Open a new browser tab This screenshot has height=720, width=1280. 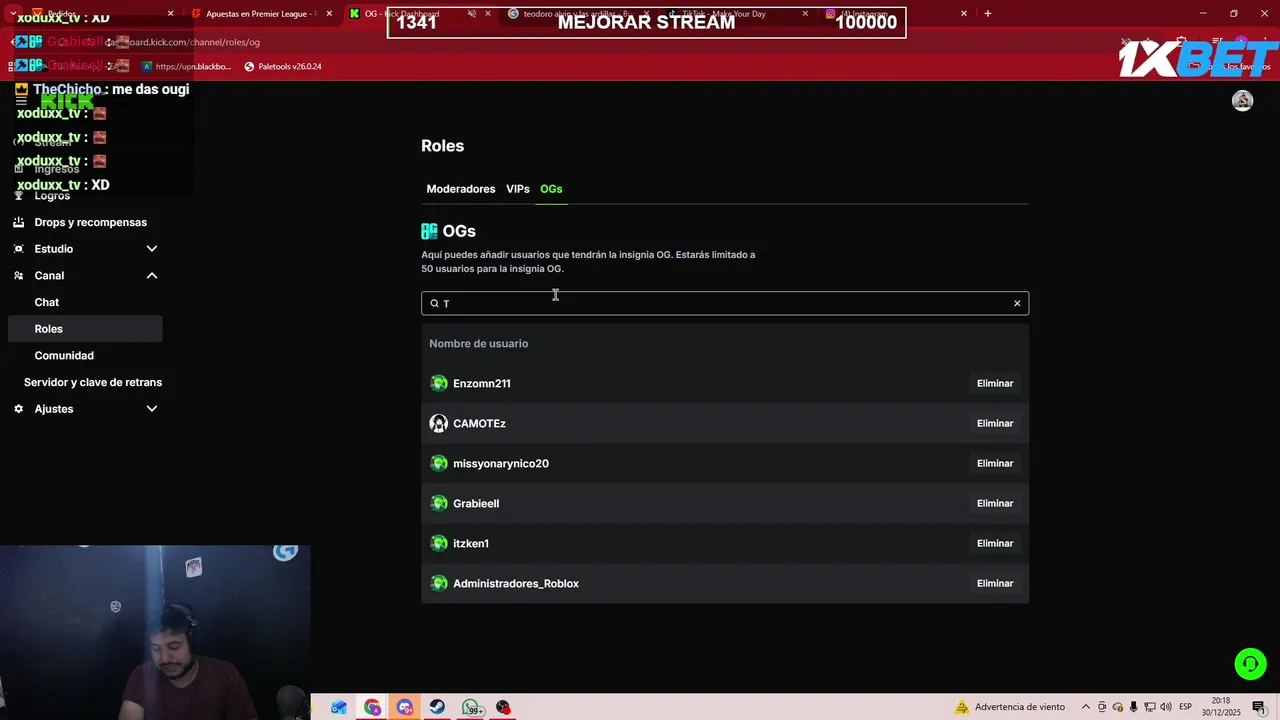coord(987,13)
